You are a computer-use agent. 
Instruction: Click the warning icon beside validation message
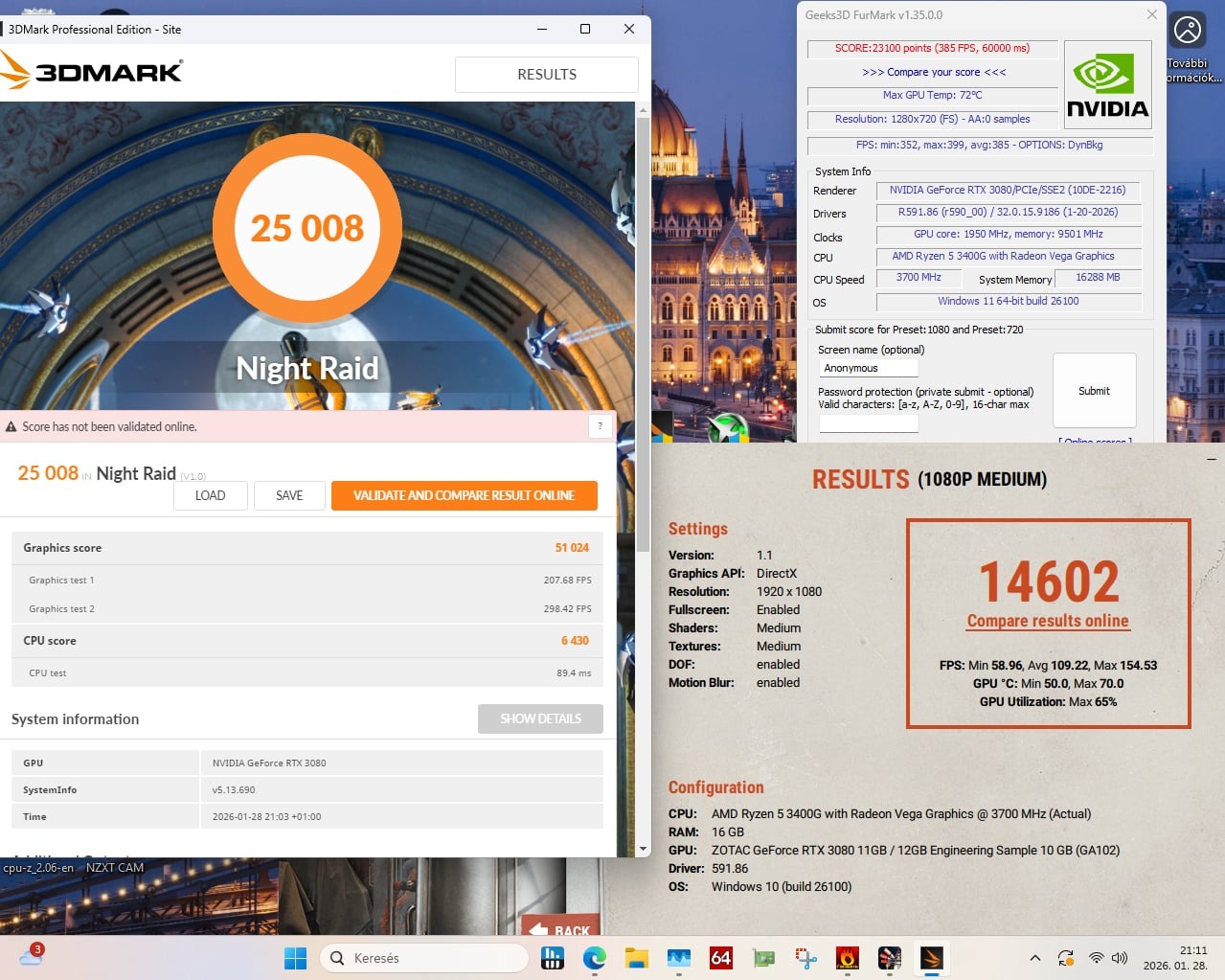click(x=11, y=427)
